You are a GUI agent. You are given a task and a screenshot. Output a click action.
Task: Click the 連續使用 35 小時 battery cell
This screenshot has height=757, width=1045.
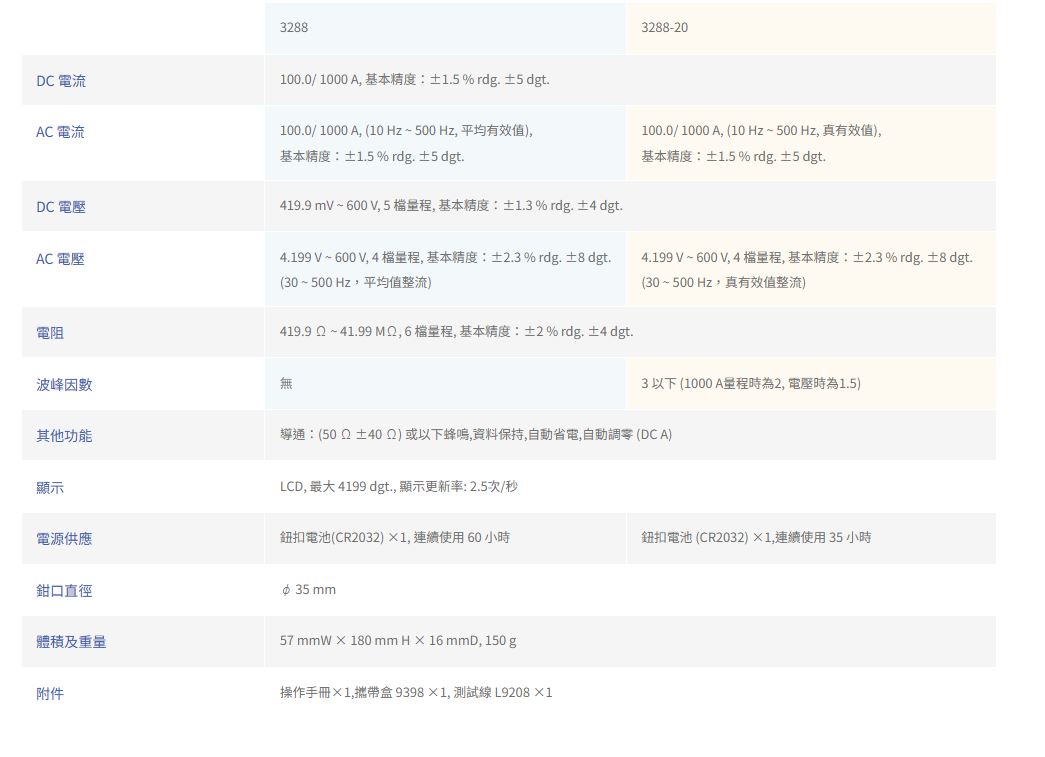pos(756,538)
